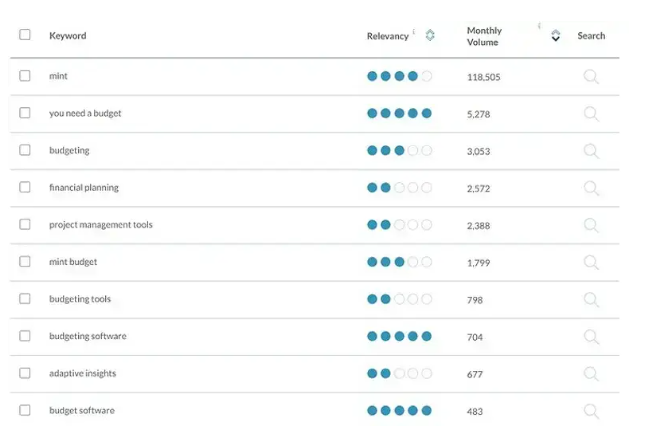Search the project management tools keyword
The height and width of the screenshot is (446, 648).
point(591,225)
